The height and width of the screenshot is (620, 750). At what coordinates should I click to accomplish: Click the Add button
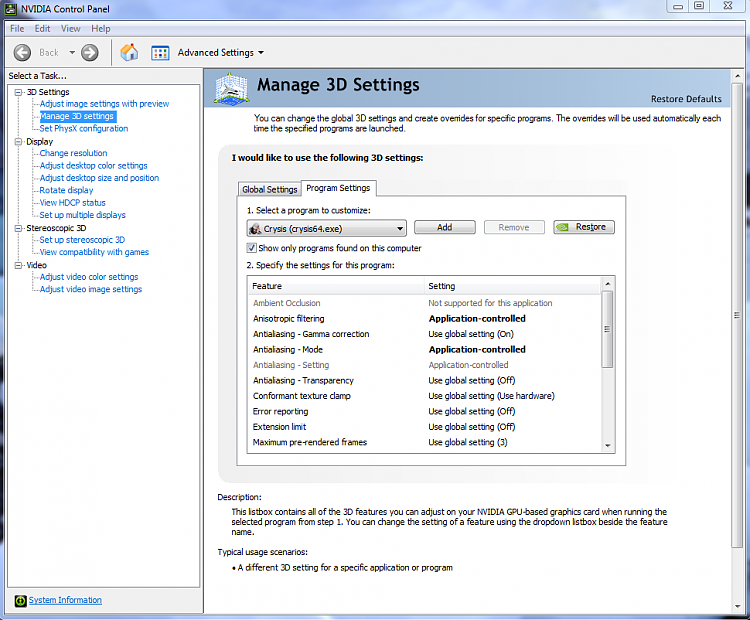[x=445, y=227]
